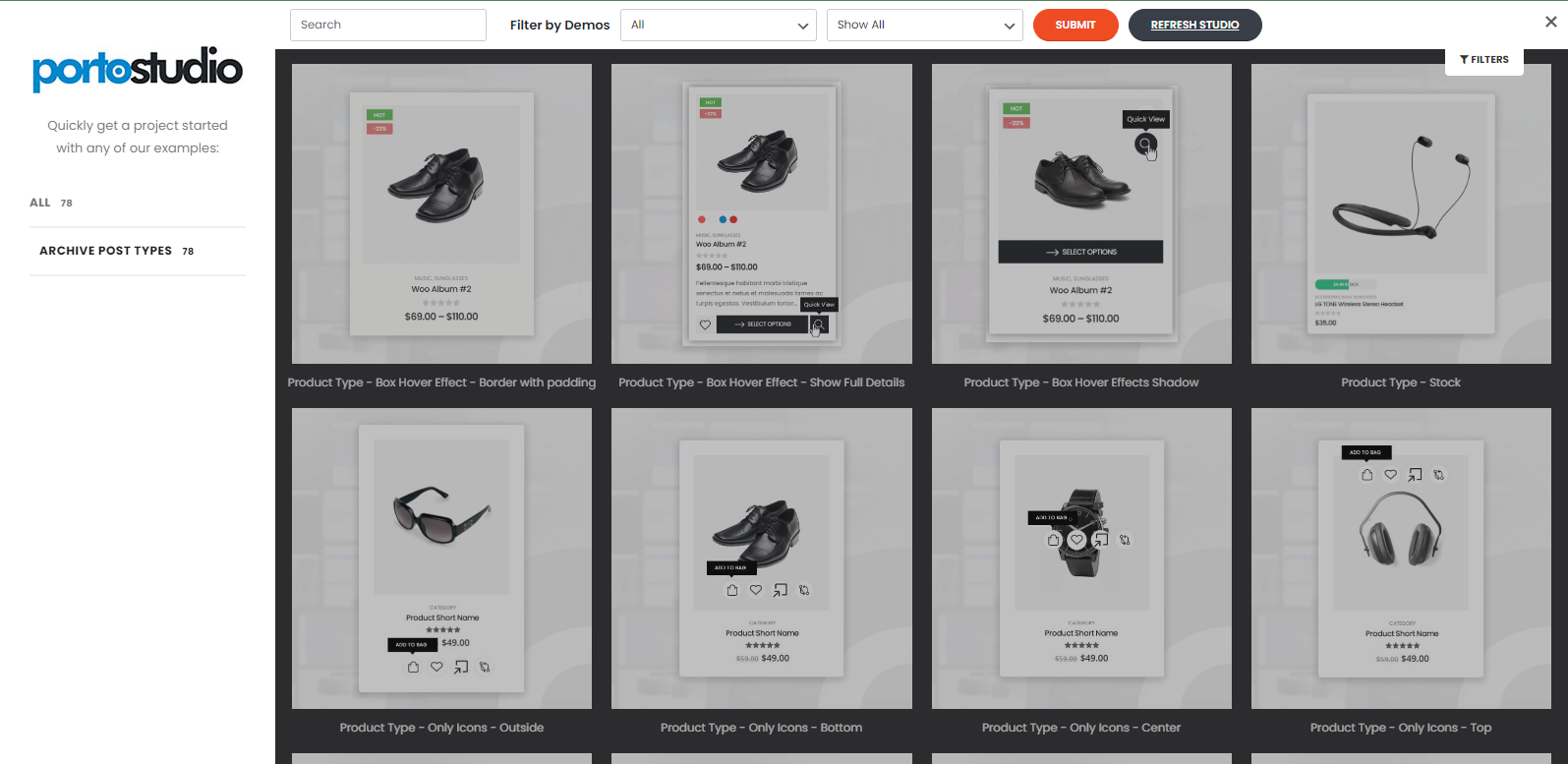Click the compare icon in Only Icons - Top card

click(x=1438, y=475)
